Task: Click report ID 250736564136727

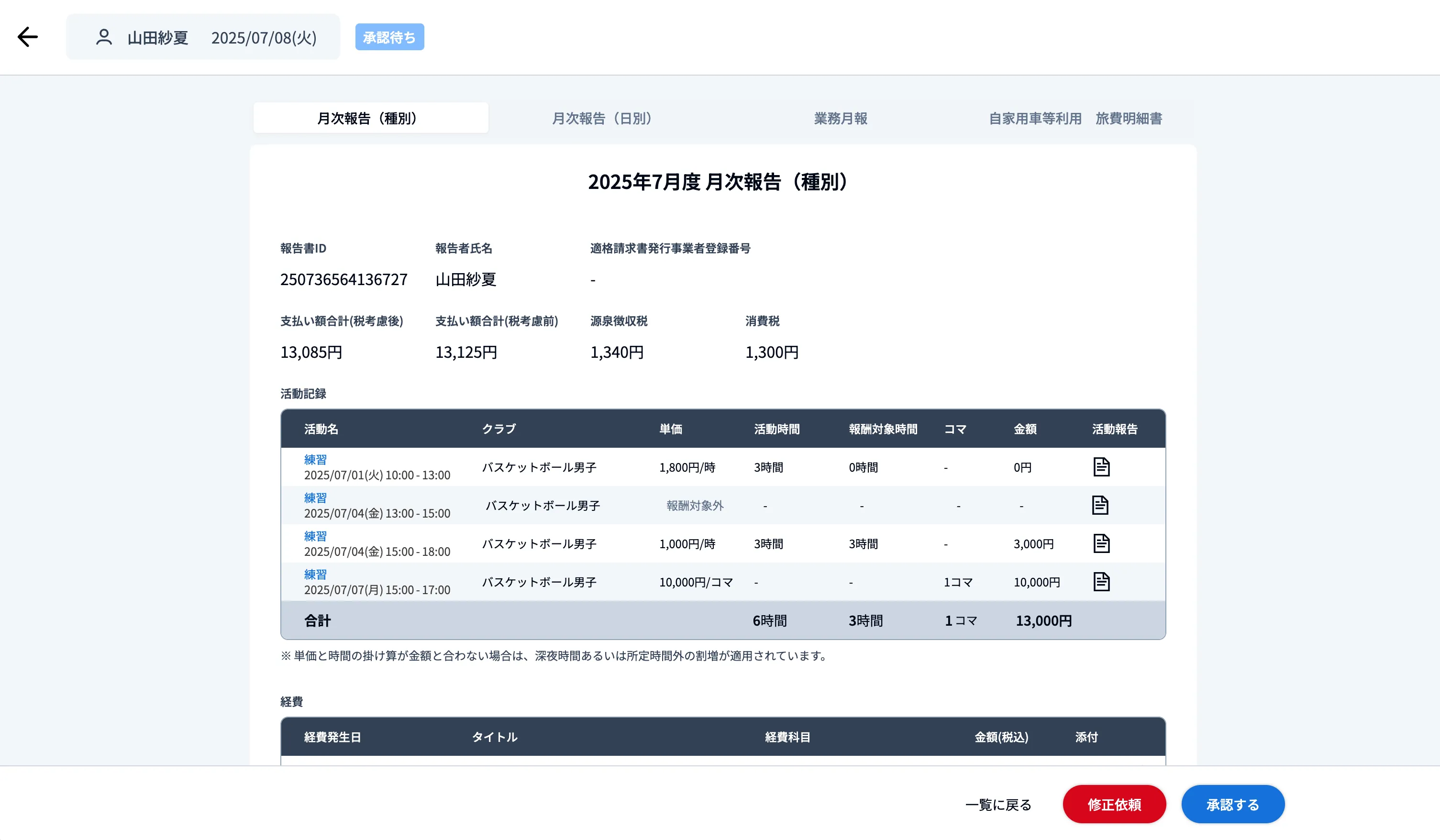Action: coord(343,279)
